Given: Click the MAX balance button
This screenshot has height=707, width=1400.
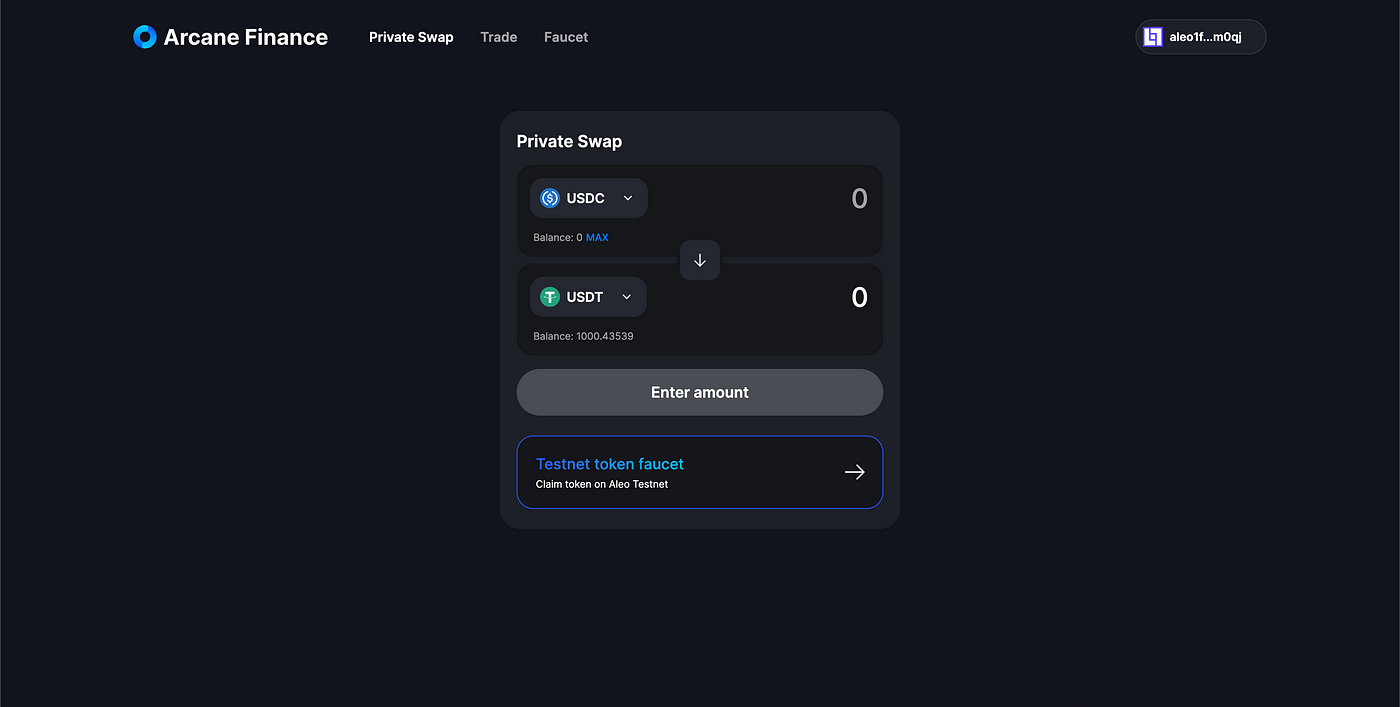Looking at the screenshot, I should pos(595,237).
